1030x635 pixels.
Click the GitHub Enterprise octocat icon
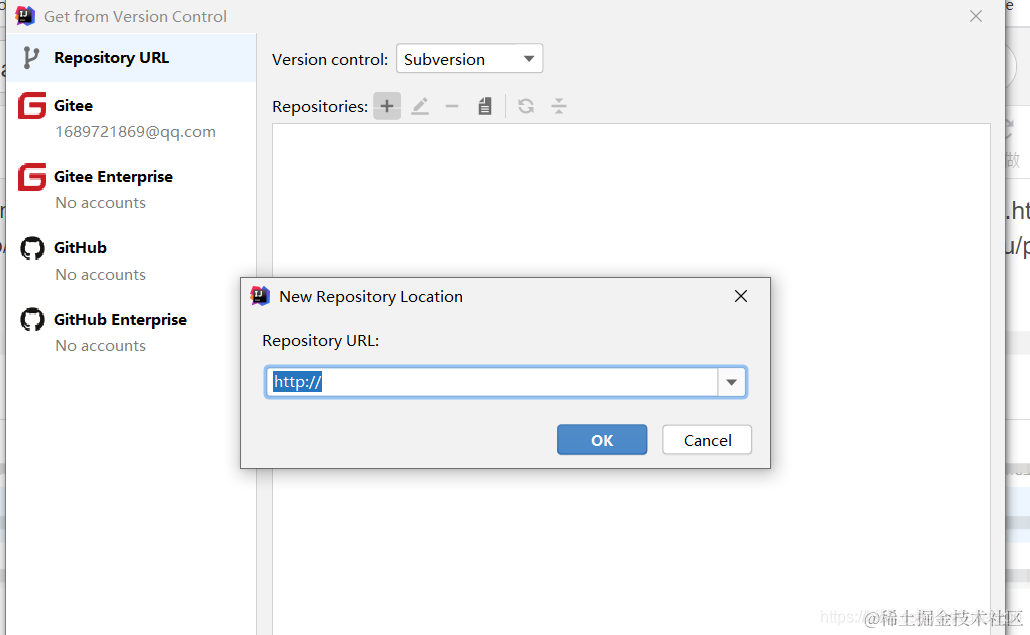(32, 320)
